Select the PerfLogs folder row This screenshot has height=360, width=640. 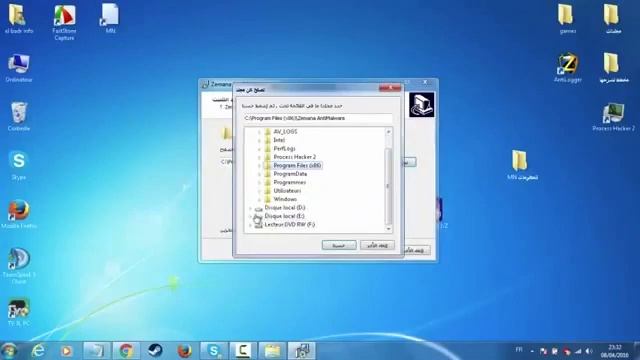[x=284, y=149]
